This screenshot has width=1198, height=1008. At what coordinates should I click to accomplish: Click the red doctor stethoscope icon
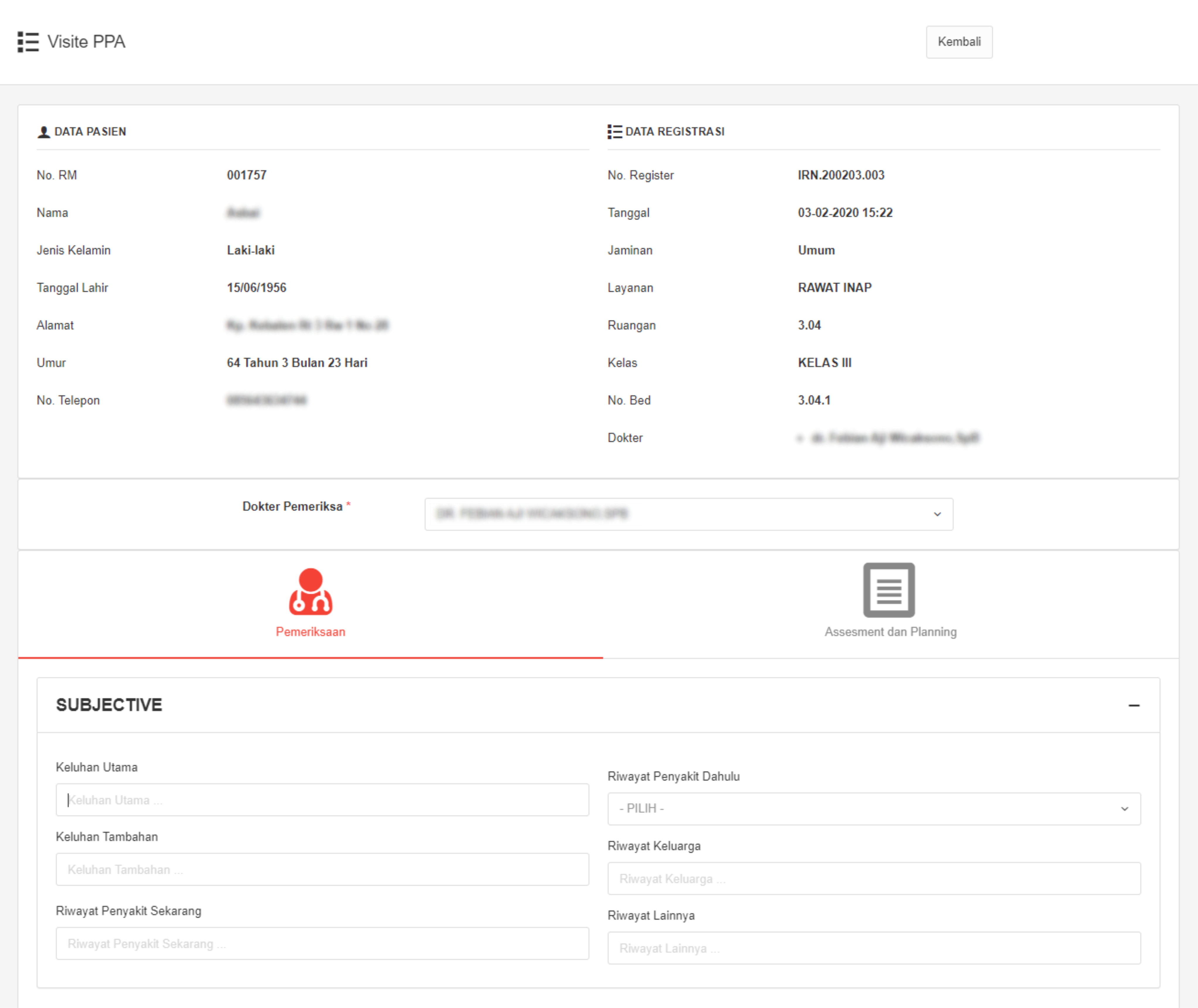[x=310, y=592]
